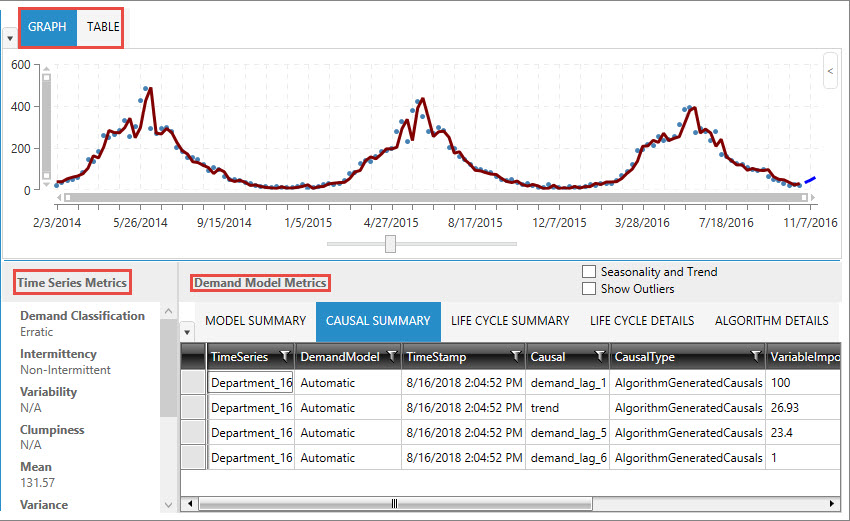
Task: Sort by CausalType column header
Action: 645,357
